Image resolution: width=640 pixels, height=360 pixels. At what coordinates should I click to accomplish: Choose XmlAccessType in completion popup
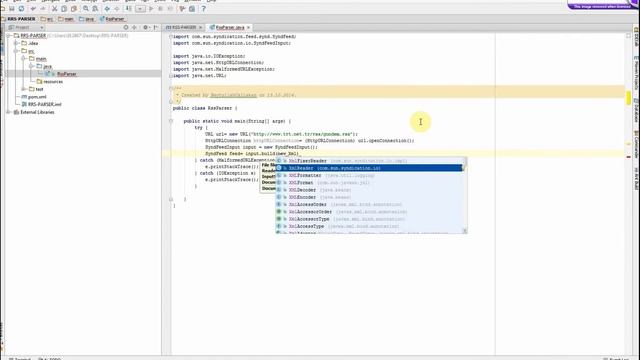[369, 227]
